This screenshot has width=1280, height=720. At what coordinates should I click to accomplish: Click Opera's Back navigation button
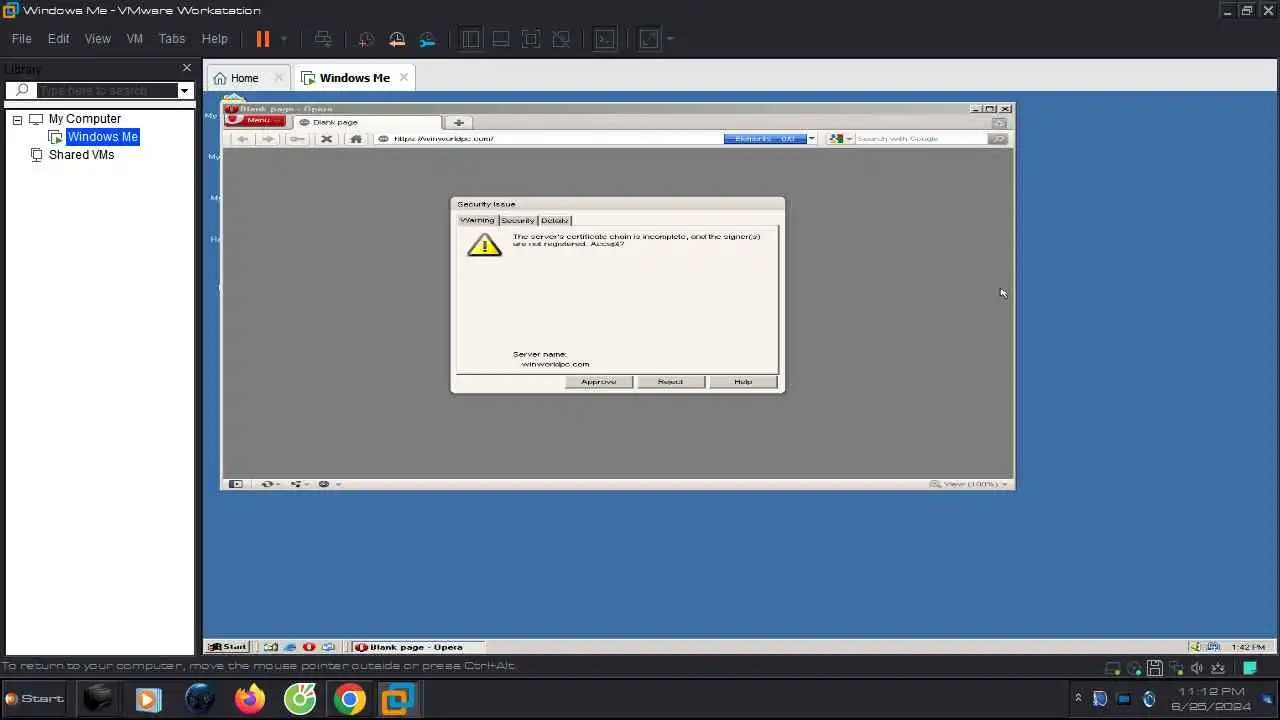[x=242, y=139]
